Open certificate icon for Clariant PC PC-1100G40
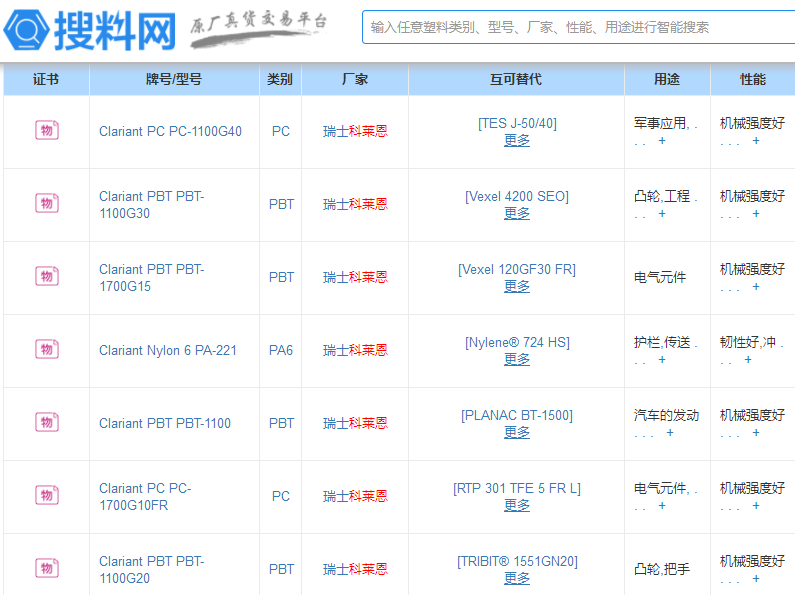Screen dimensions: 795x595 click(46, 130)
